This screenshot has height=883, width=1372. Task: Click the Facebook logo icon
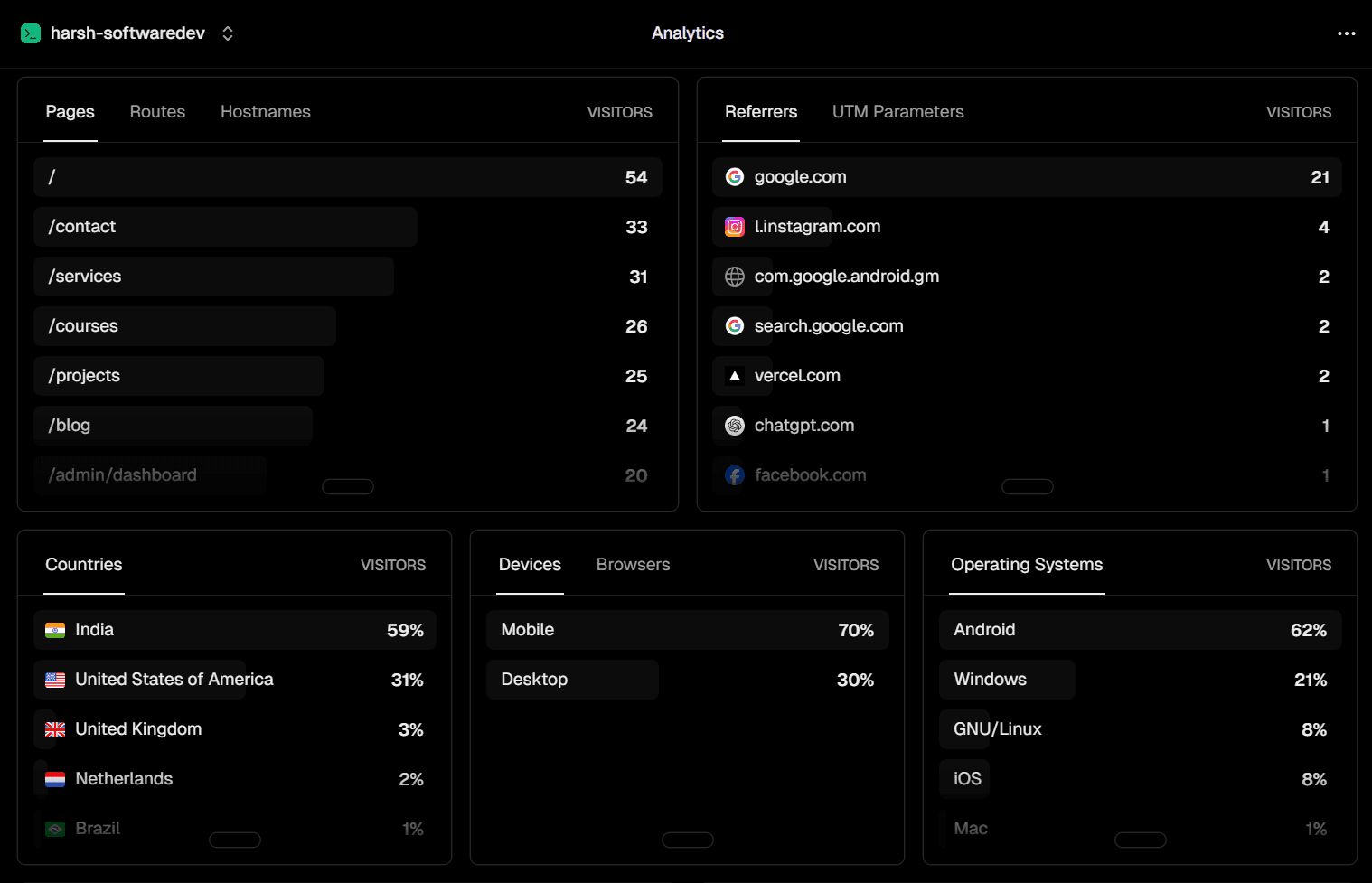tap(735, 475)
